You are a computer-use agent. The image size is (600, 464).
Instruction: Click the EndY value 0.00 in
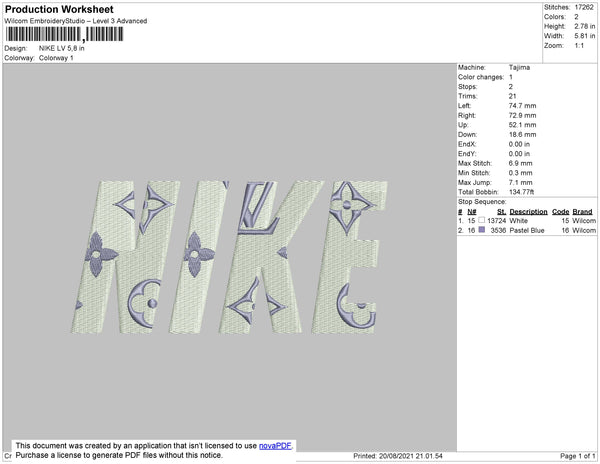pos(519,154)
